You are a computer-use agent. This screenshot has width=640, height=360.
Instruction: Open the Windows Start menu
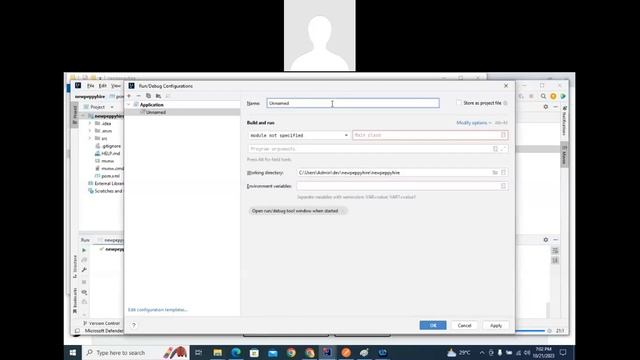[x=73, y=353]
